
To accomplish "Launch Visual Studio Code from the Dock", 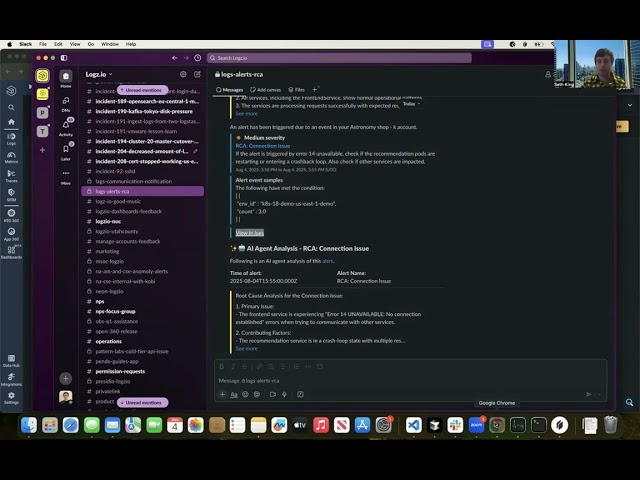I will [x=413, y=425].
